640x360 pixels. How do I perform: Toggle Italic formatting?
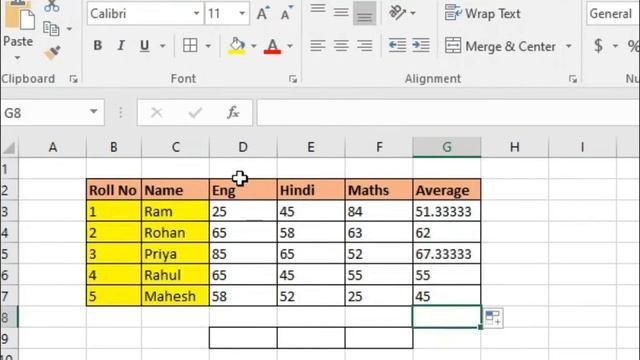[121, 45]
